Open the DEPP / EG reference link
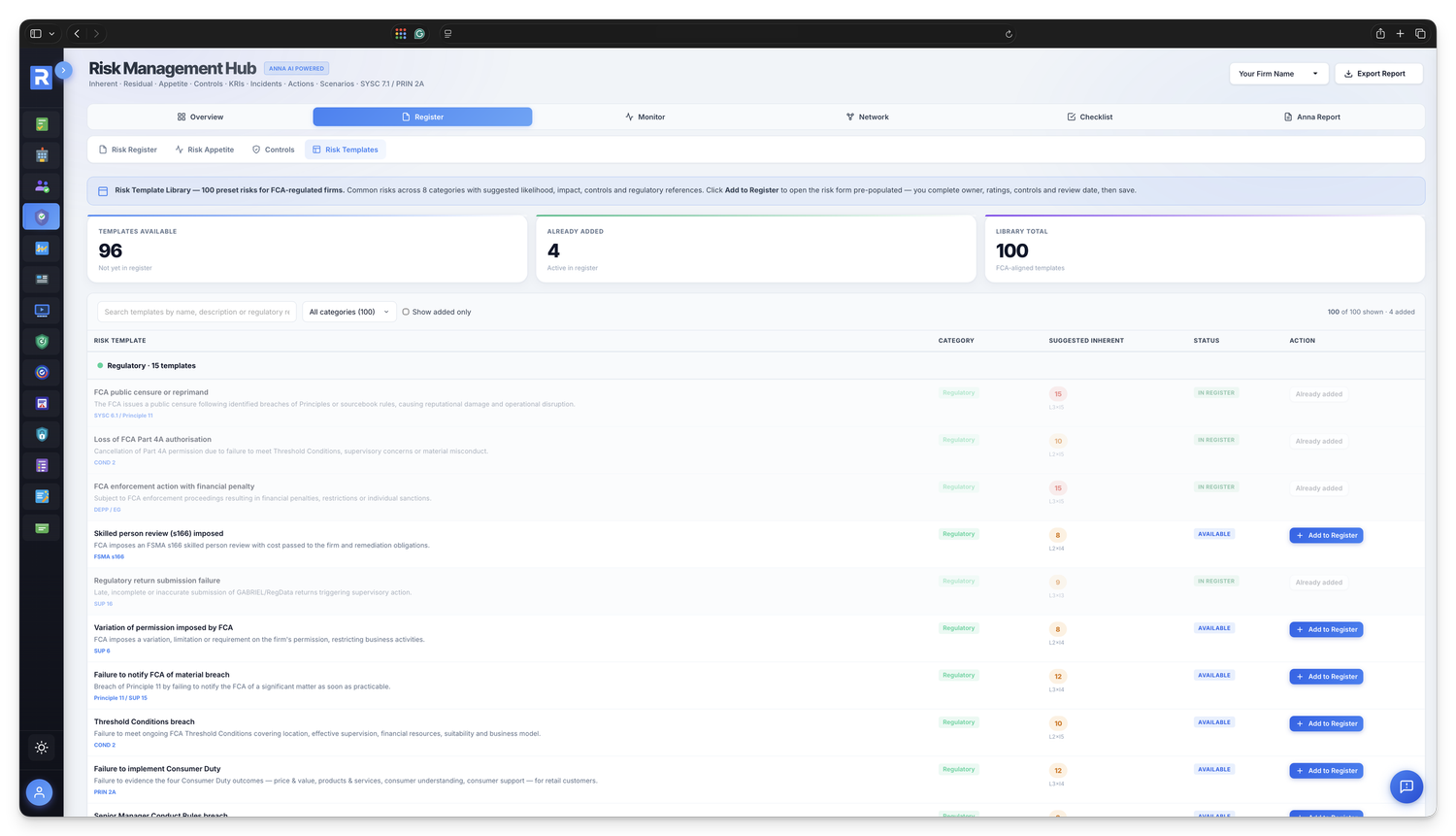The height and width of the screenshot is (836, 1456). (107, 510)
